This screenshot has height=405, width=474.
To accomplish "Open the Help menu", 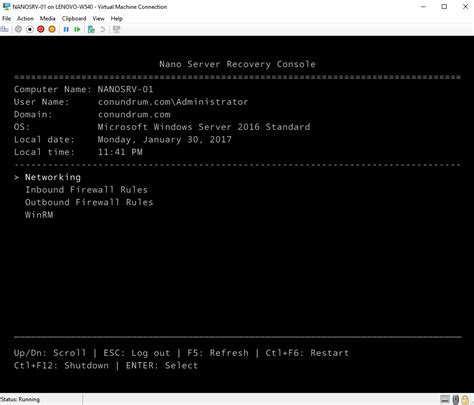I will click(117, 18).
